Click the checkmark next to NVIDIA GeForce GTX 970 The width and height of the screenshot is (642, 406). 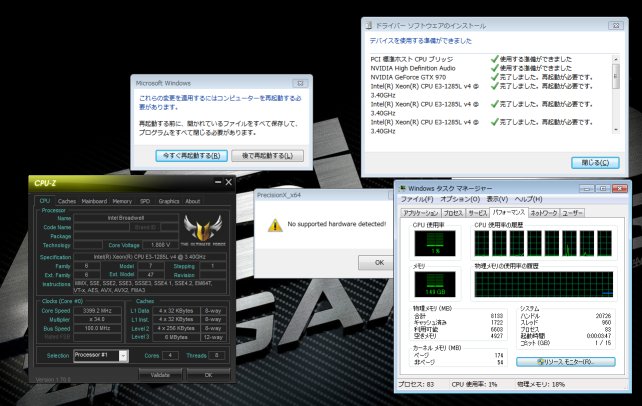click(x=495, y=77)
